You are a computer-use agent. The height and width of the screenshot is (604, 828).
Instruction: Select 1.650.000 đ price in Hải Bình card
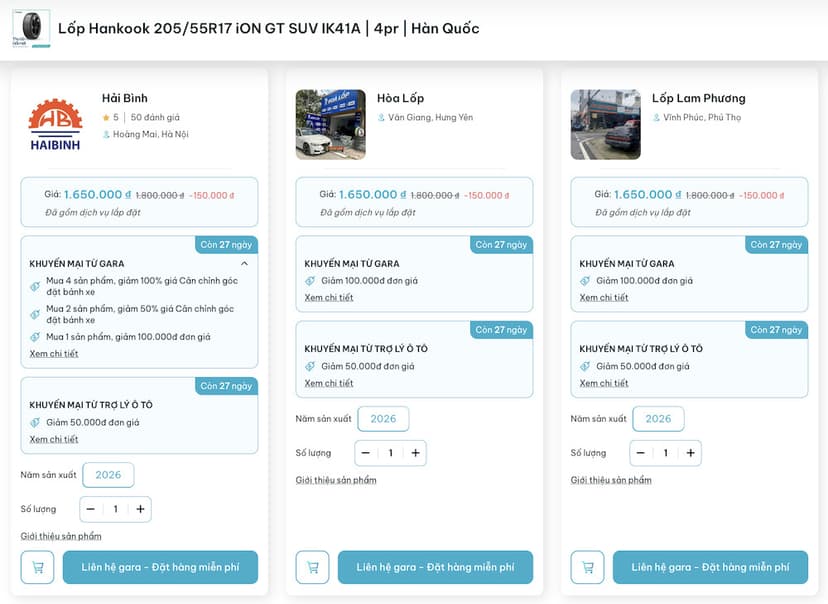click(98, 195)
